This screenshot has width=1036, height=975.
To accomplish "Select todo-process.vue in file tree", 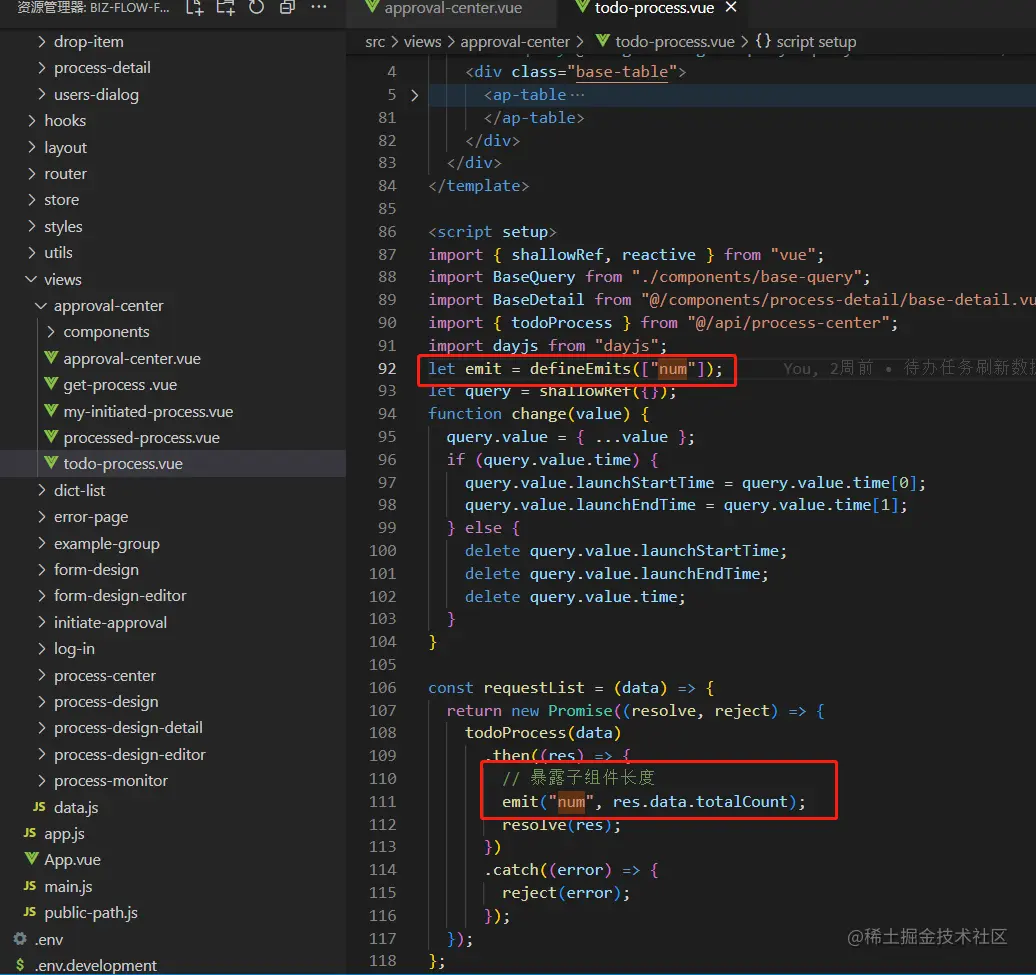I will coord(122,464).
